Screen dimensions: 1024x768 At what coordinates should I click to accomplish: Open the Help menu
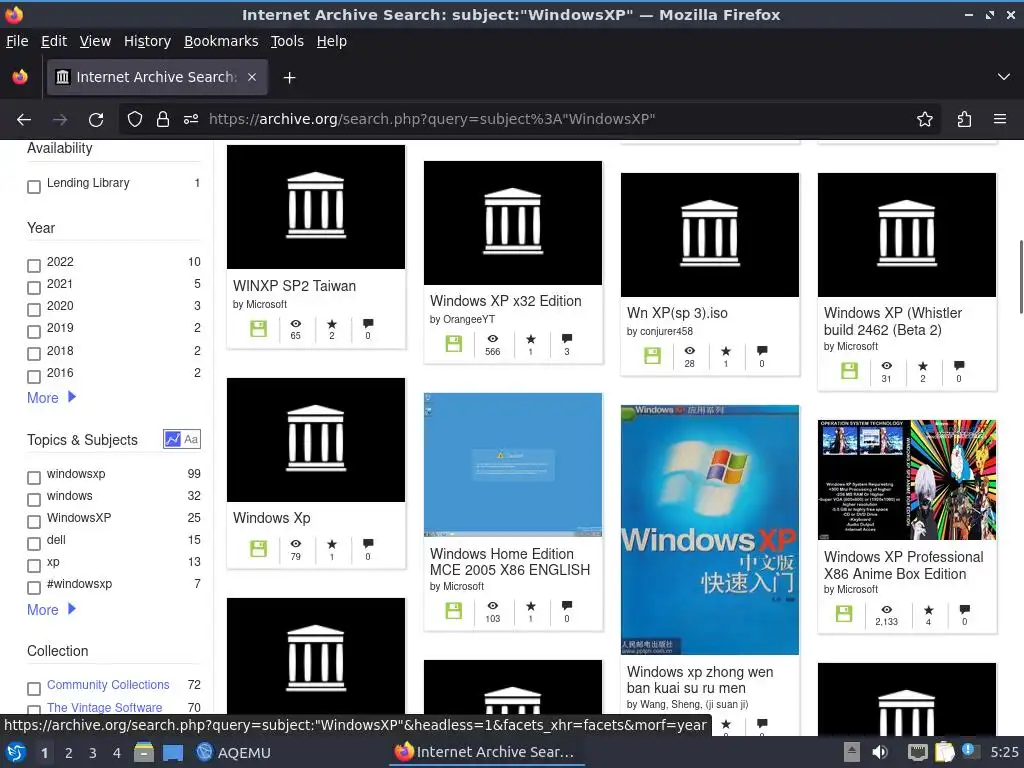pos(332,41)
